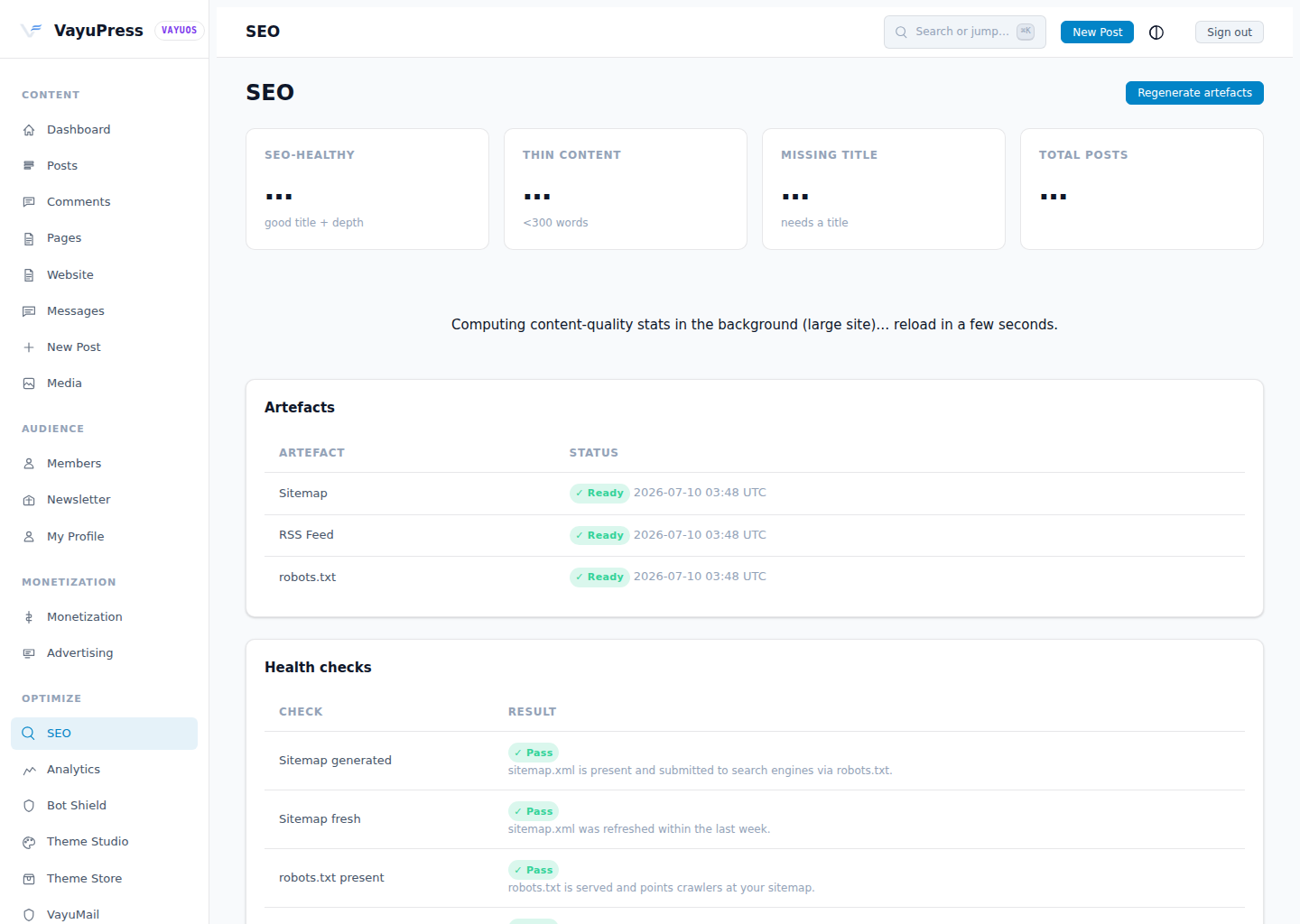Click the Advertising icon in sidebar
This screenshot has height=924, width=1300.
[29, 653]
